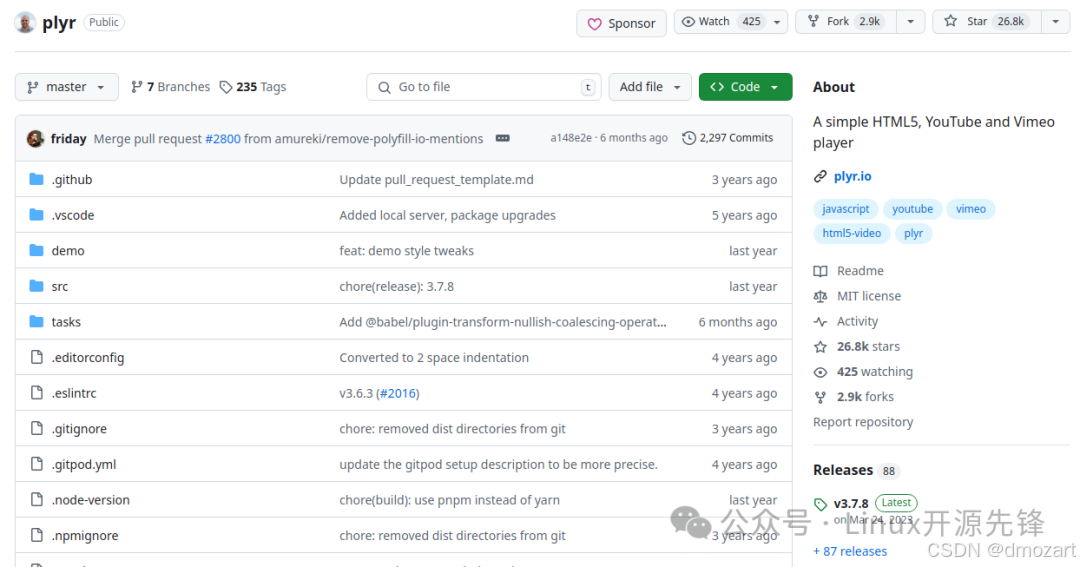Open the .gitpod.yml file name

(84, 464)
